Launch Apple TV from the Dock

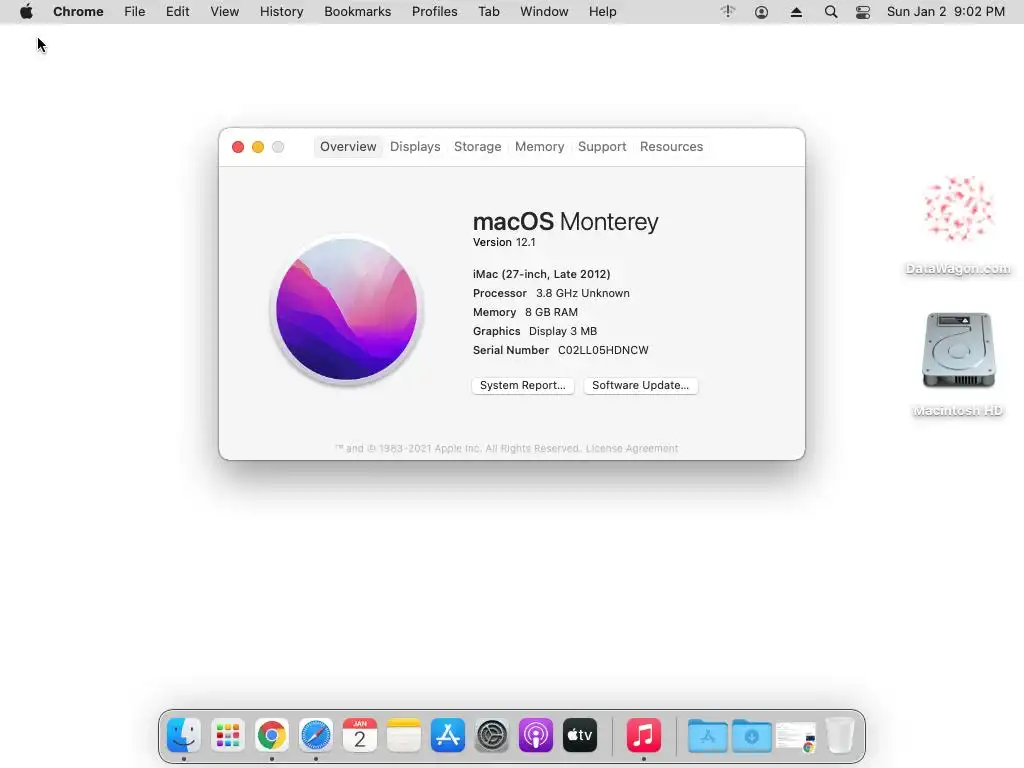(x=580, y=735)
